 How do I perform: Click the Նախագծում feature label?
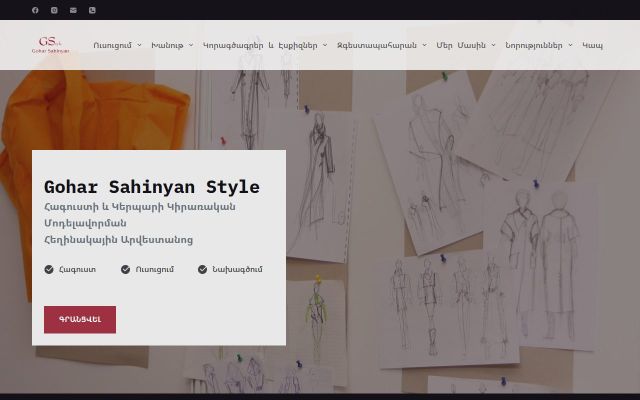pyautogui.click(x=238, y=269)
